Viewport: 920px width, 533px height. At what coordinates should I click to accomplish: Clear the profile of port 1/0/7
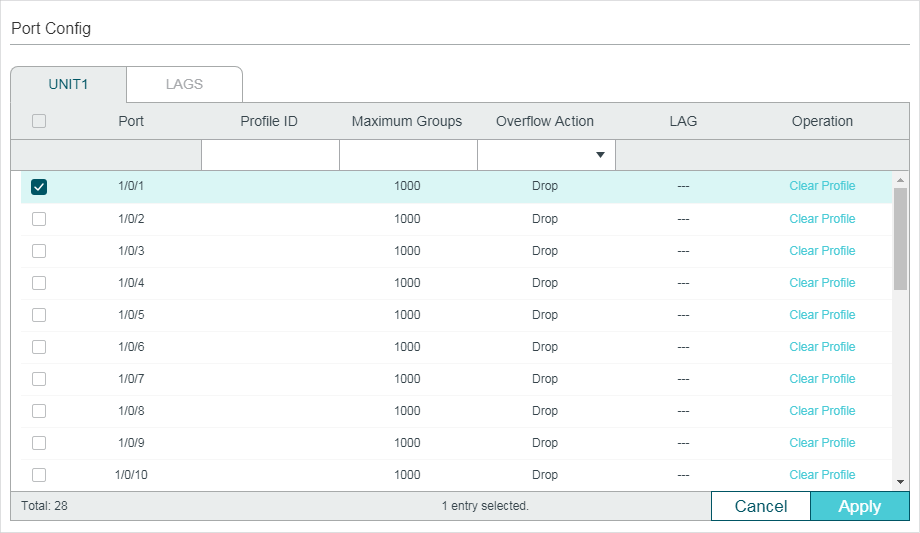[x=822, y=379]
